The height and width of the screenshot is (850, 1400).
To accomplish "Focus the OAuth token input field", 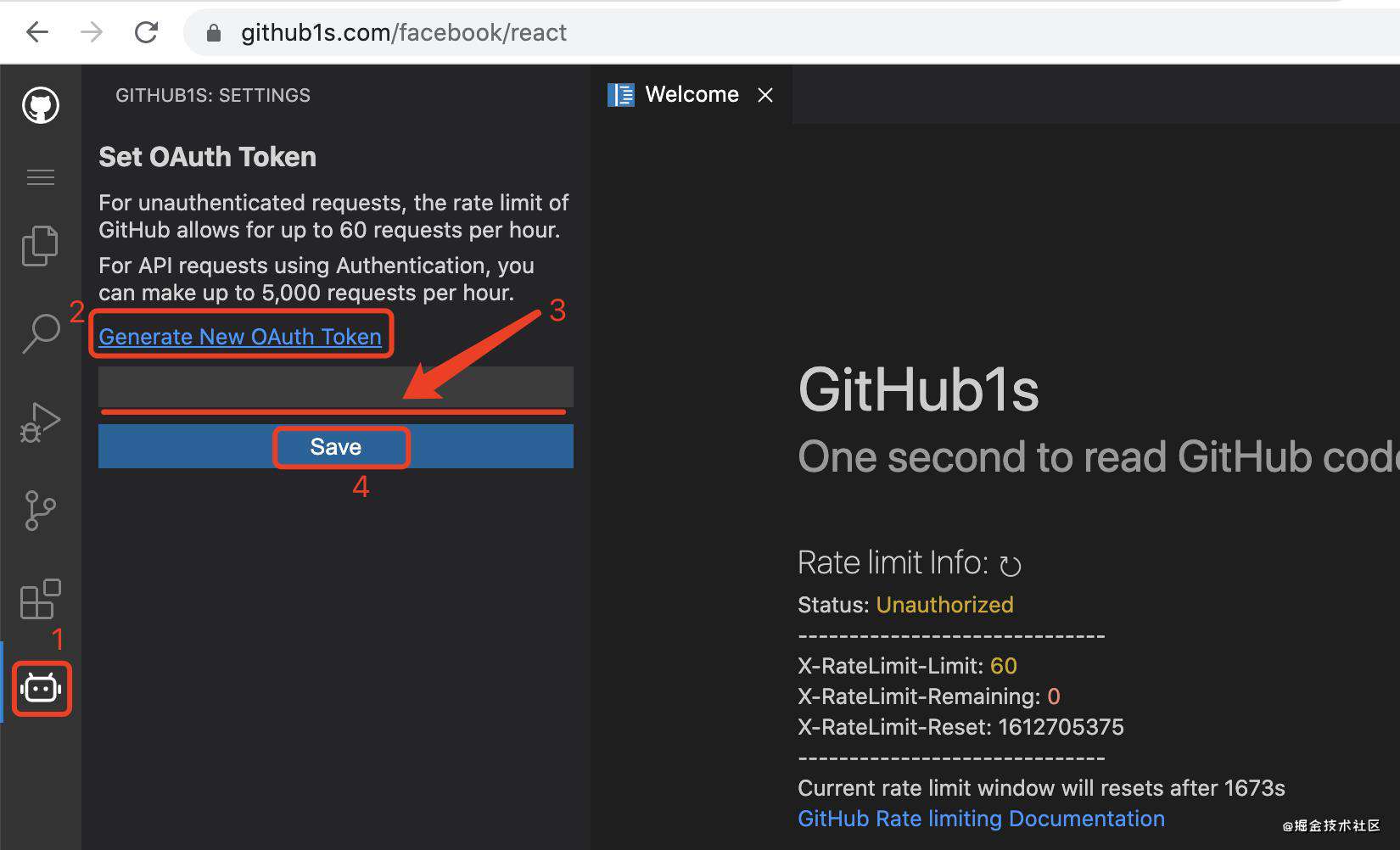I will 336,387.
